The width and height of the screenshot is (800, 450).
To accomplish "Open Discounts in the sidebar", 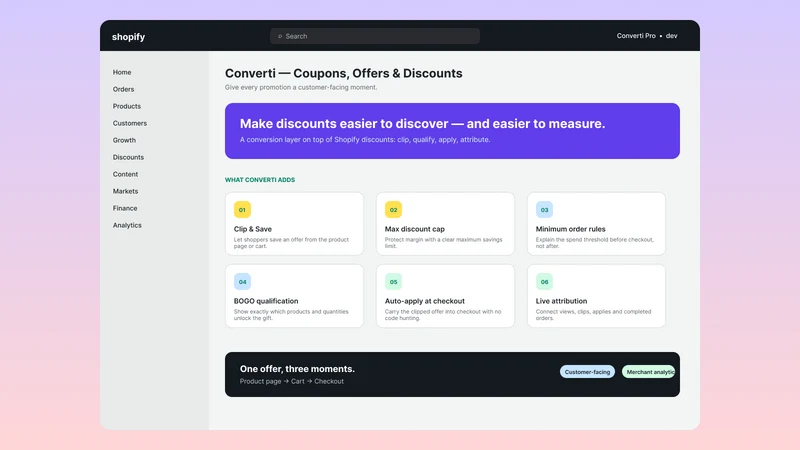I will click(x=128, y=157).
